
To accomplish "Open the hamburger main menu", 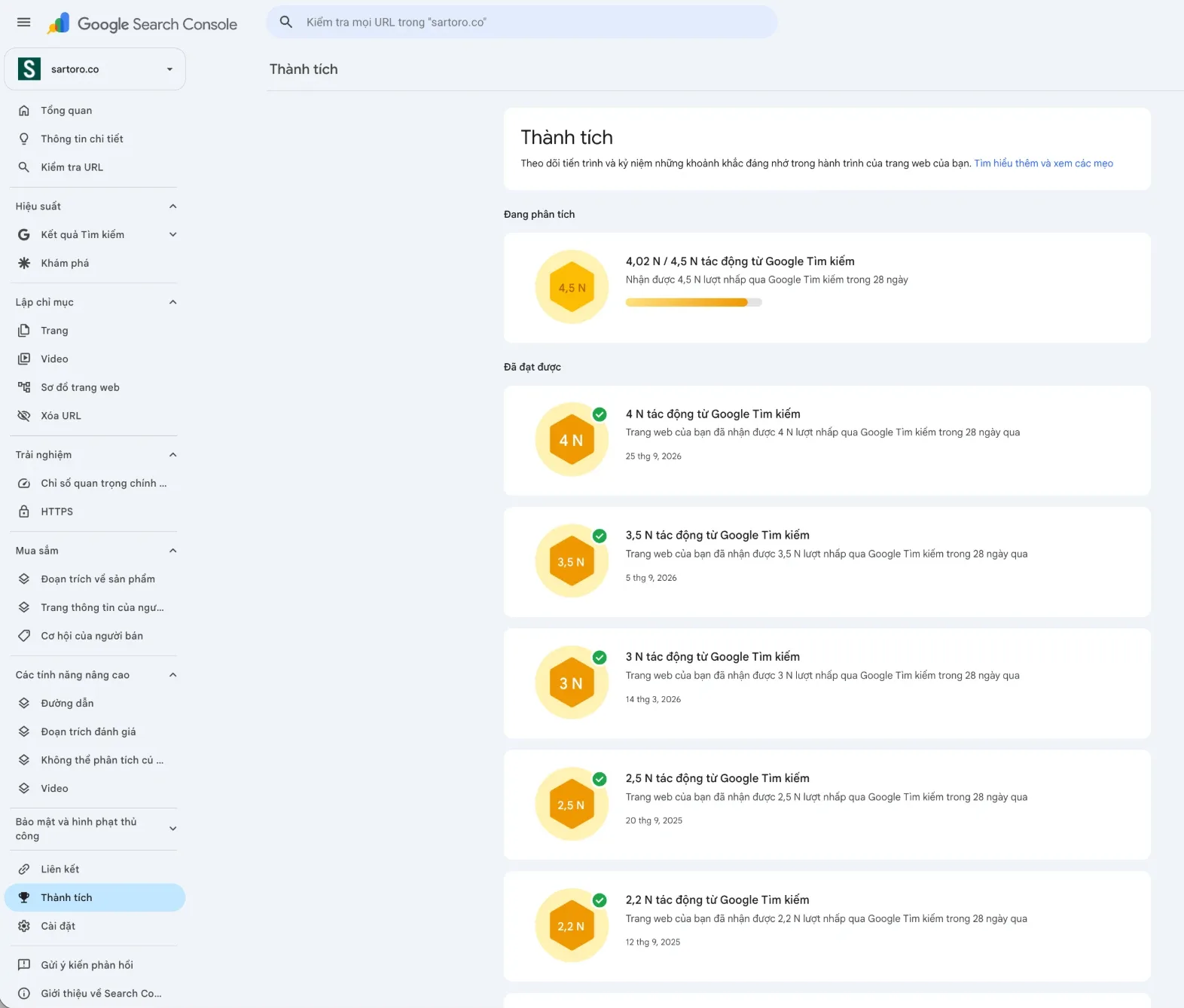I will click(x=24, y=23).
